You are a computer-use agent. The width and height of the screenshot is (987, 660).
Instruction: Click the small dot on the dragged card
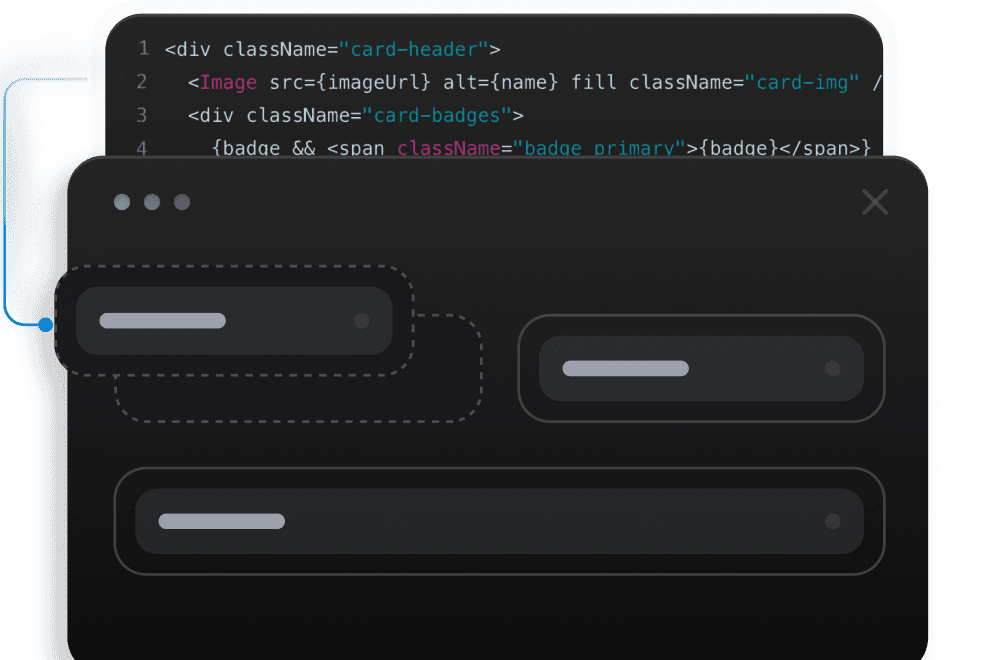[x=362, y=321]
